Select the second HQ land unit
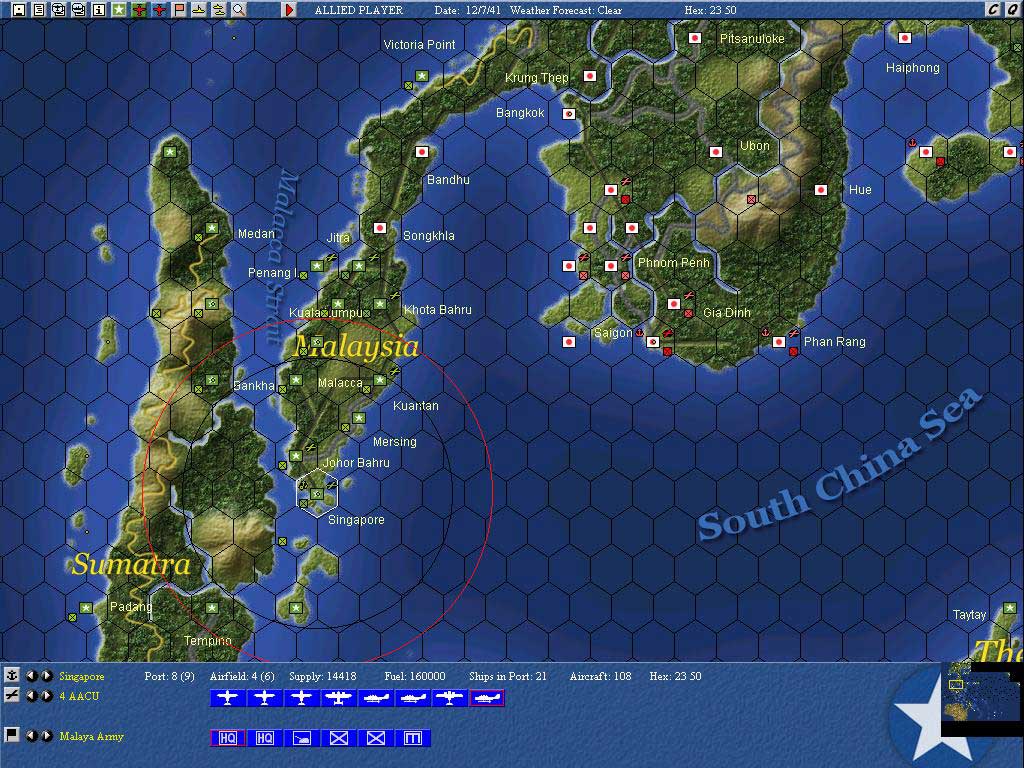Screen dimensions: 1024x768 (x=264, y=738)
